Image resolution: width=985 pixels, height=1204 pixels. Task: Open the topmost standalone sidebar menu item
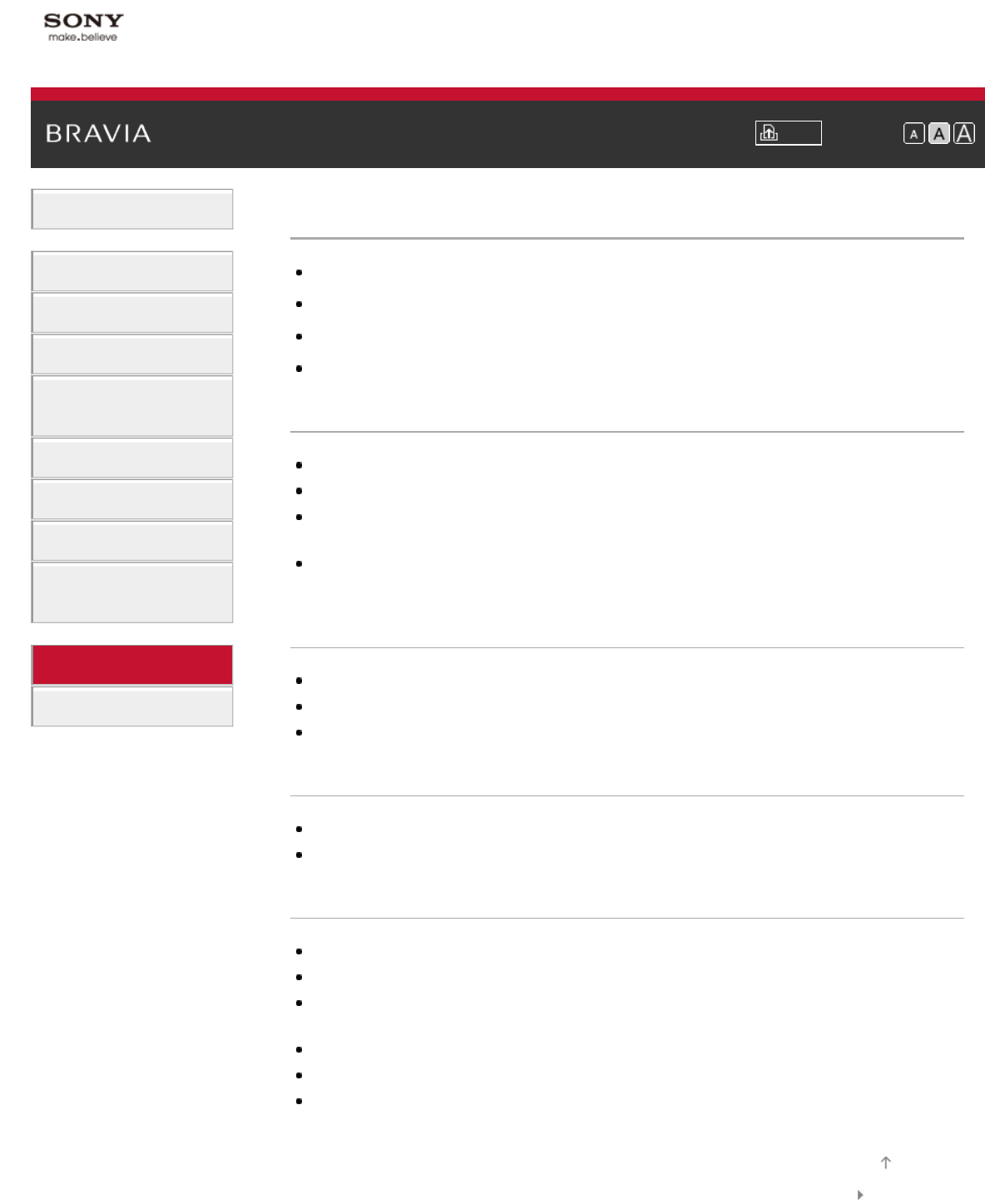(132, 209)
